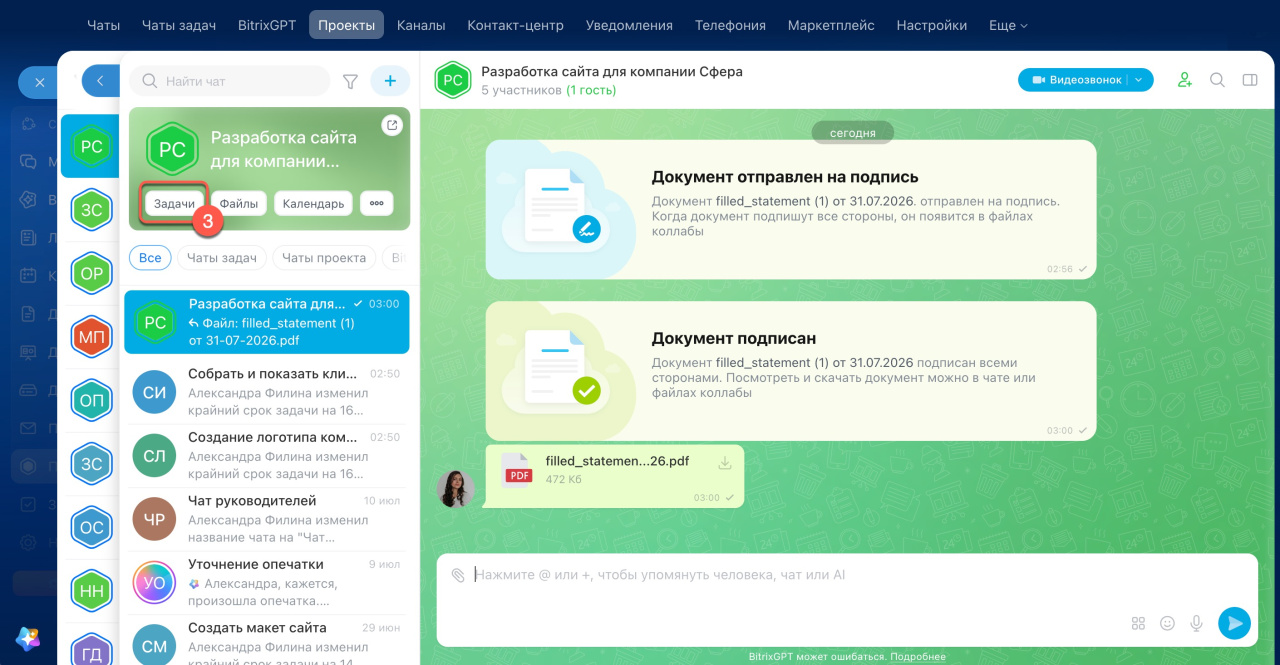The height and width of the screenshot is (665, 1280).
Task: Open the Уведомления tab
Action: click(x=629, y=25)
